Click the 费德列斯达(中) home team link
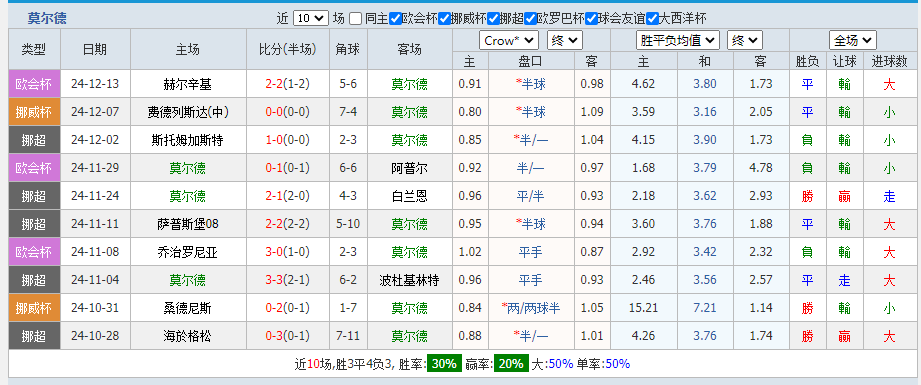 pyautogui.click(x=188, y=112)
